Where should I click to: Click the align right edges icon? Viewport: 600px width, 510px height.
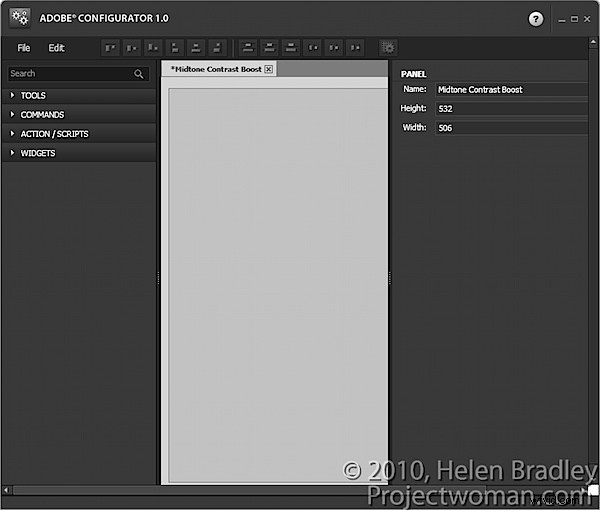[217, 48]
